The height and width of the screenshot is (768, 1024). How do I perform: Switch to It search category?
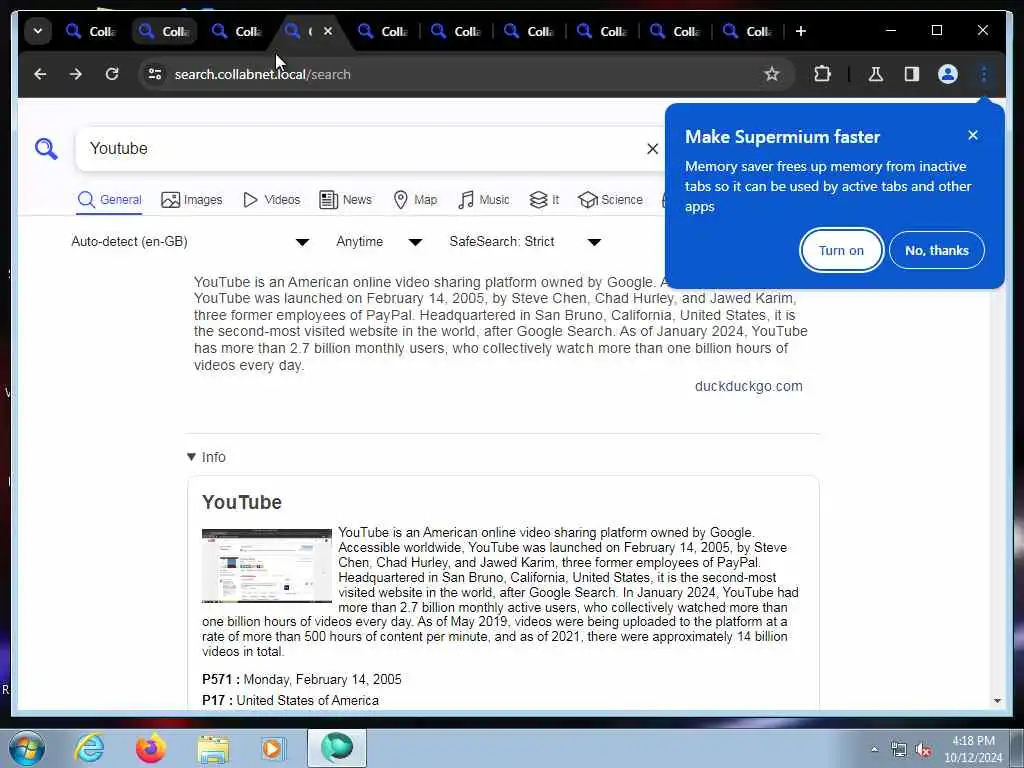(544, 200)
